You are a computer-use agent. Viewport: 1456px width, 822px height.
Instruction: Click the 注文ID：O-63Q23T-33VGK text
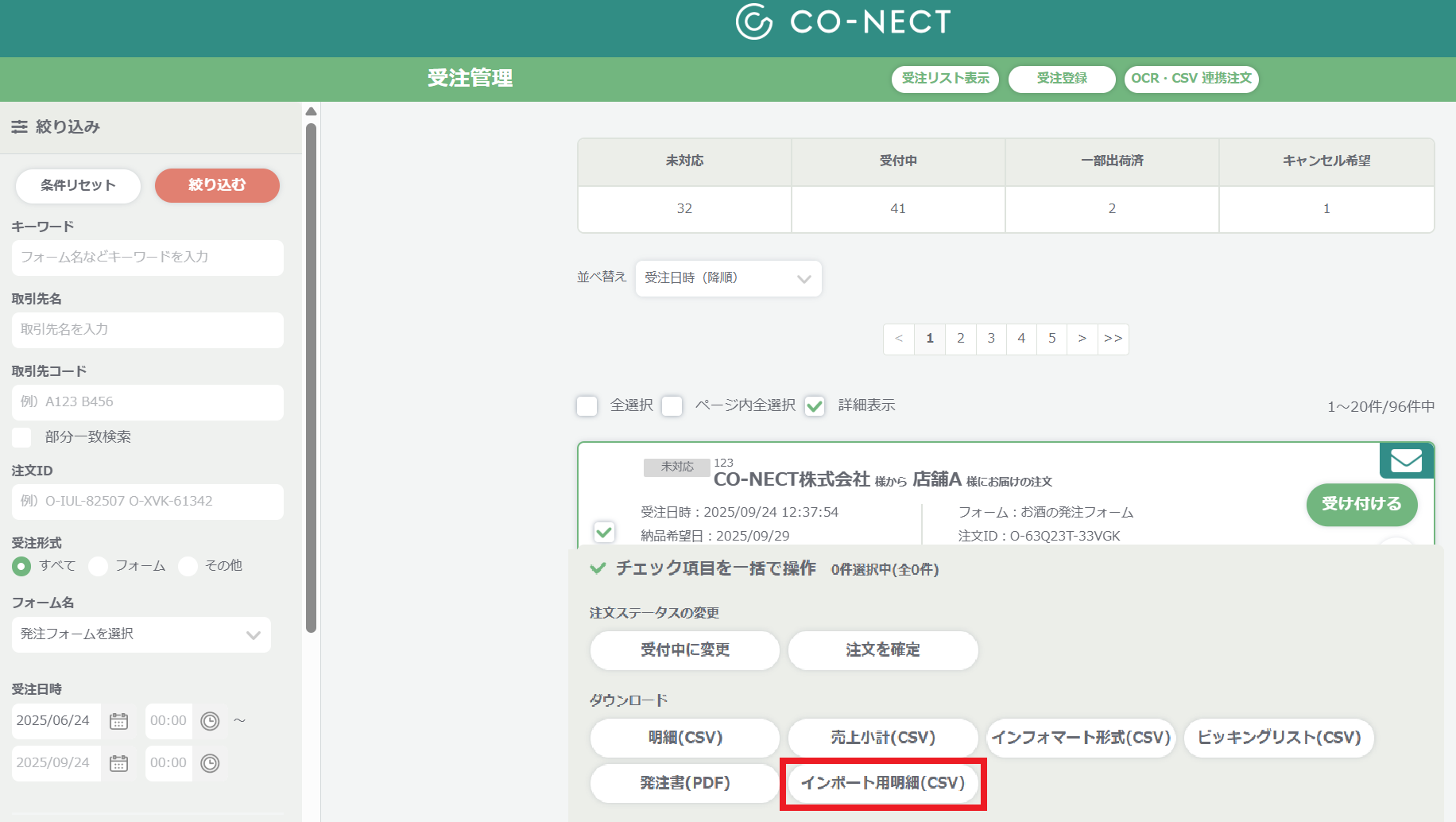tap(1039, 537)
